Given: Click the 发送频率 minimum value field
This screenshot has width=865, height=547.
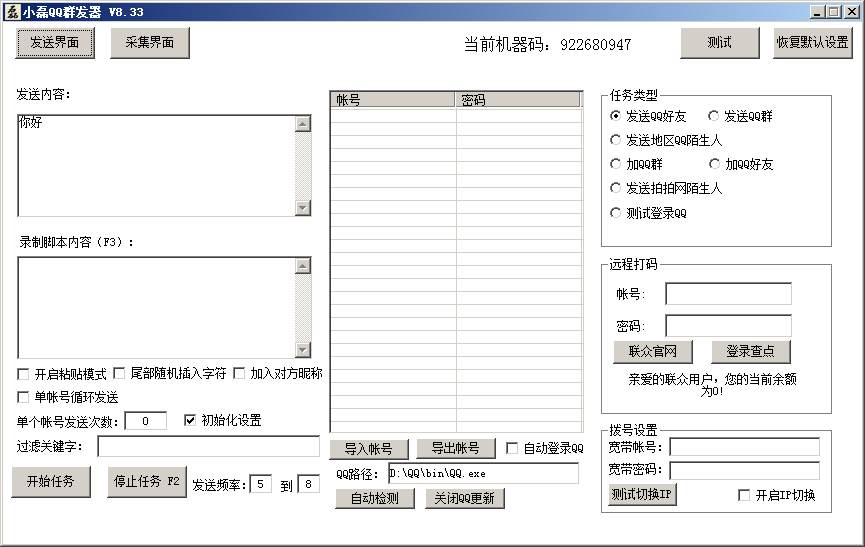Looking at the screenshot, I should tap(260, 484).
